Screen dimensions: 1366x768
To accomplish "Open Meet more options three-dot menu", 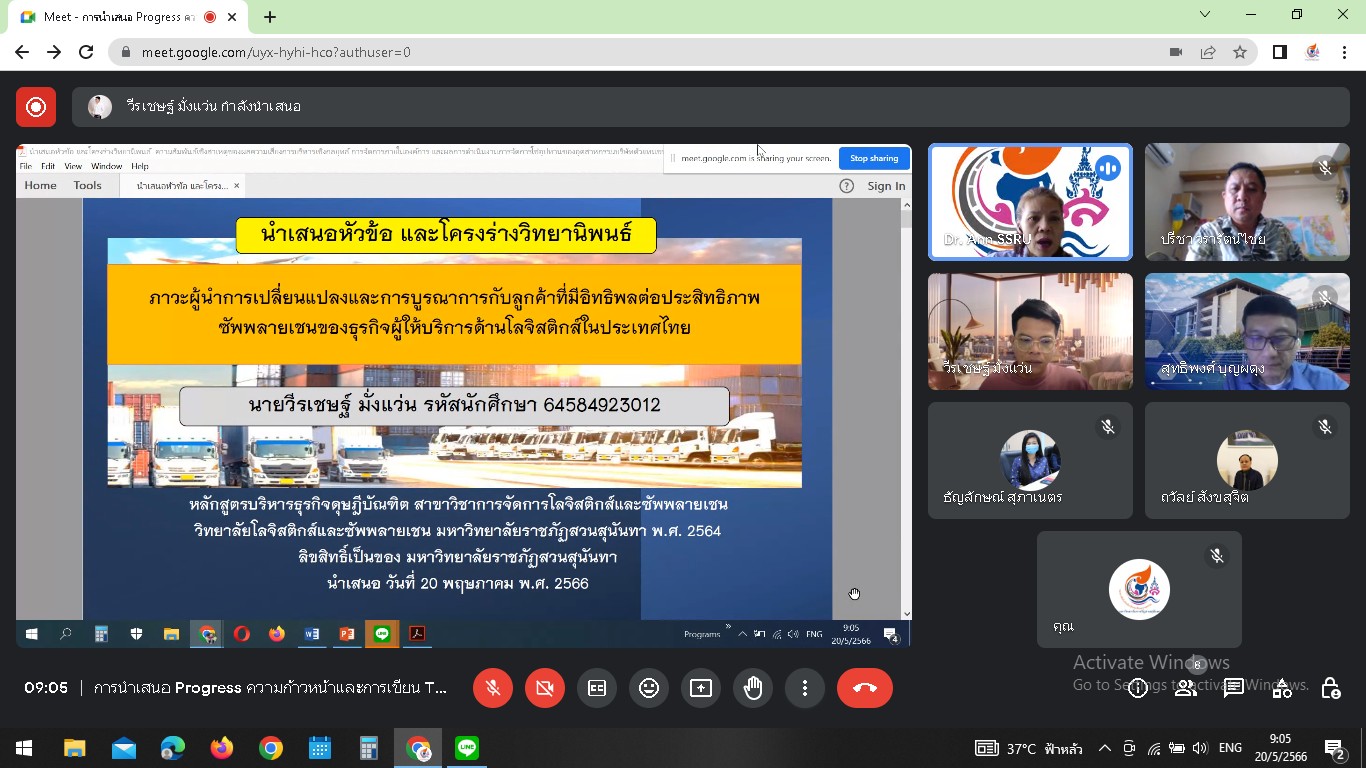I will [x=805, y=688].
